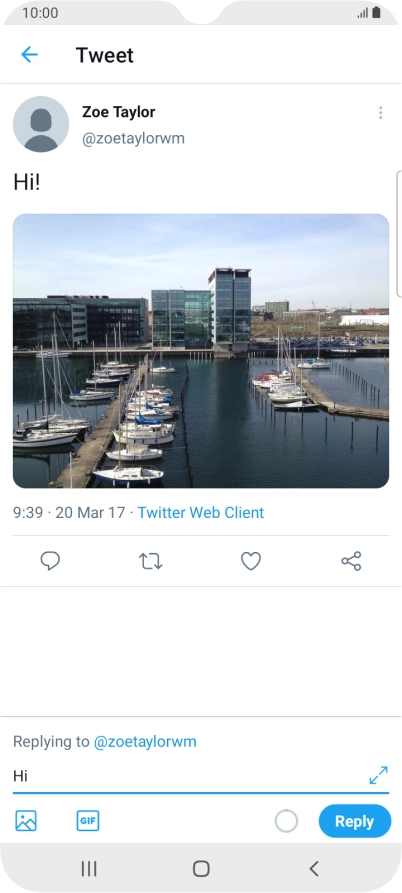This screenshot has width=402, height=893.
Task: Open the marina photo in tweet
Action: pos(201,351)
